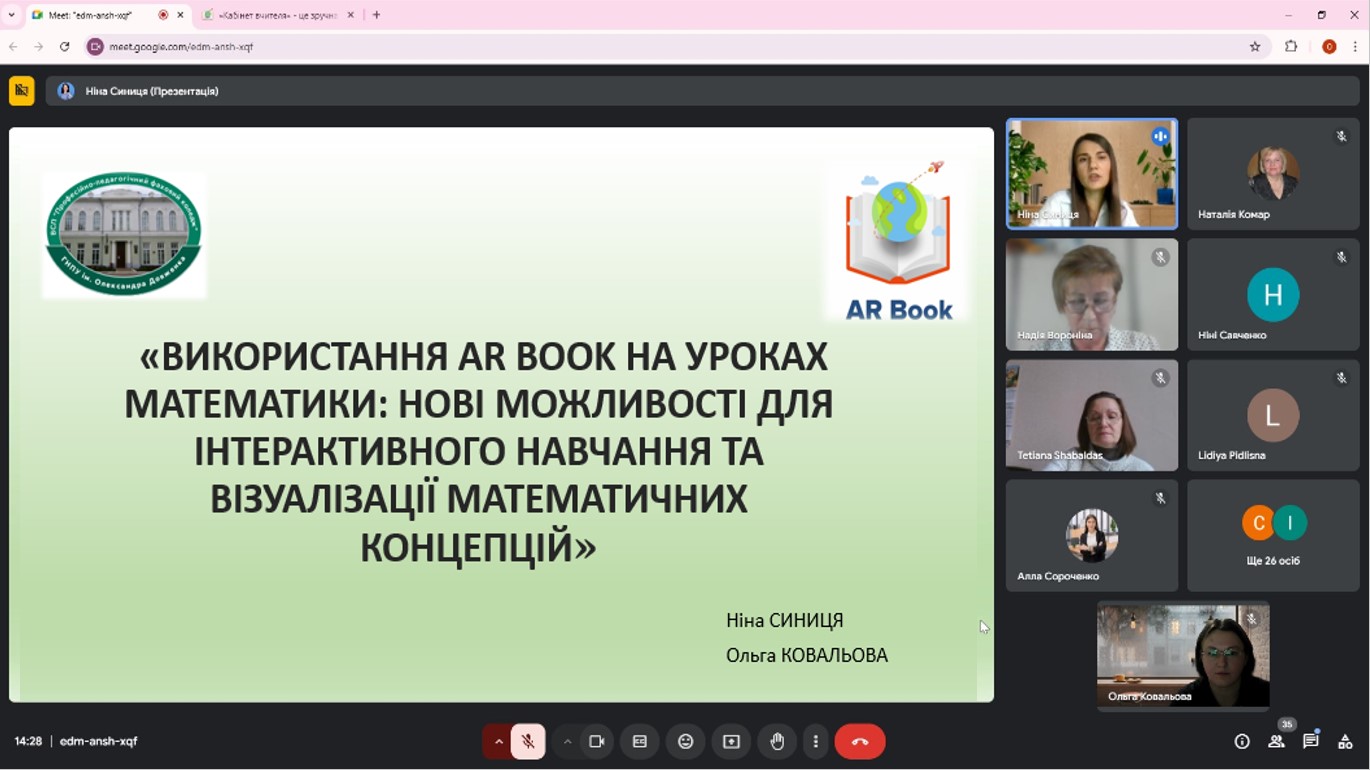Leave the call with red hang-up button
1370x770 pixels.
tap(860, 741)
